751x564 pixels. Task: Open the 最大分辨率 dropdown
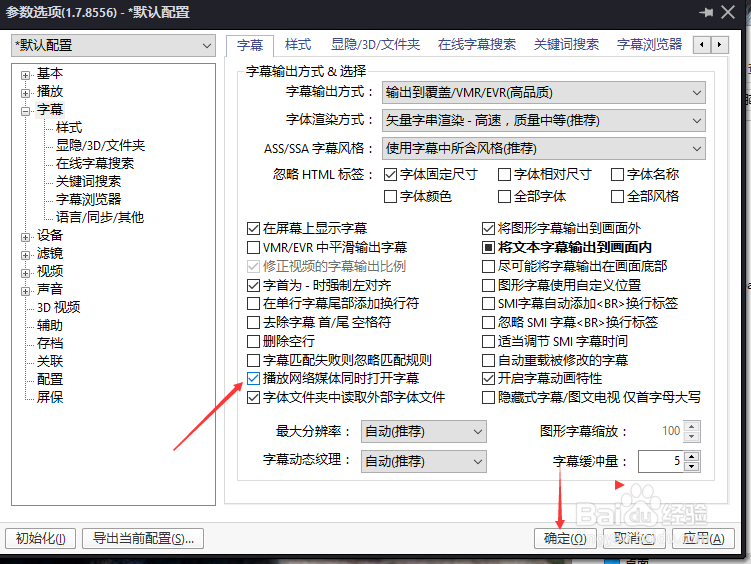point(424,431)
